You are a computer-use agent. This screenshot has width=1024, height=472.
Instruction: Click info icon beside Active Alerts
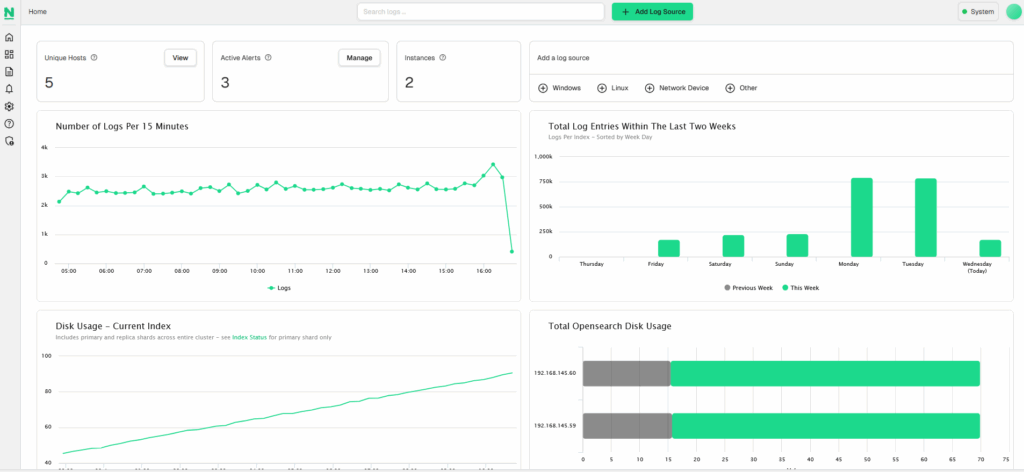pyautogui.click(x=268, y=58)
